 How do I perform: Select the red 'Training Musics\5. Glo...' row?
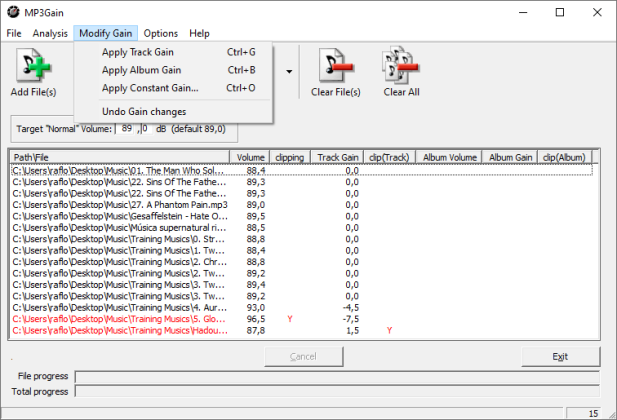[x=301, y=319]
